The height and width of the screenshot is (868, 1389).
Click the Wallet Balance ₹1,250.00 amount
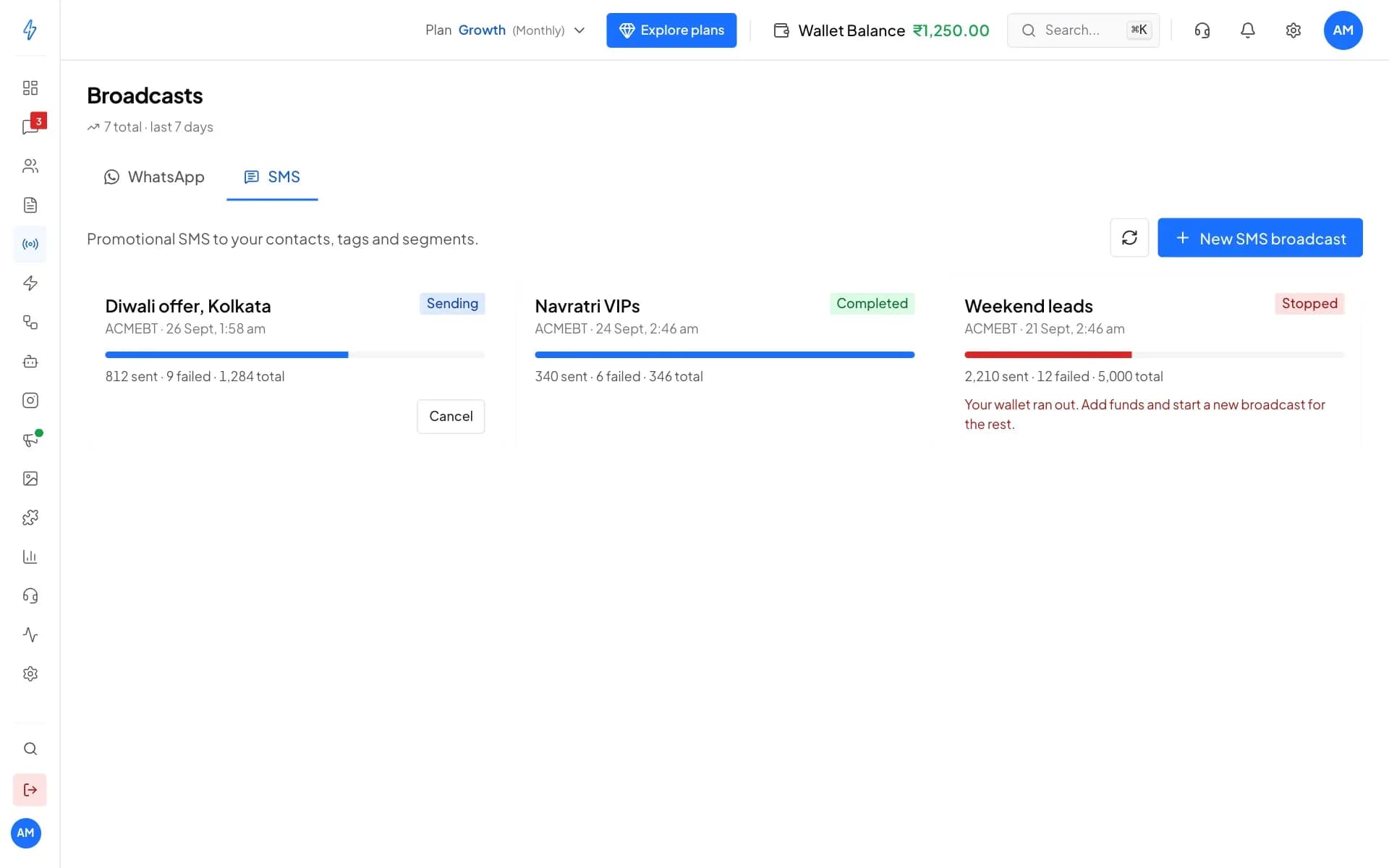point(951,30)
